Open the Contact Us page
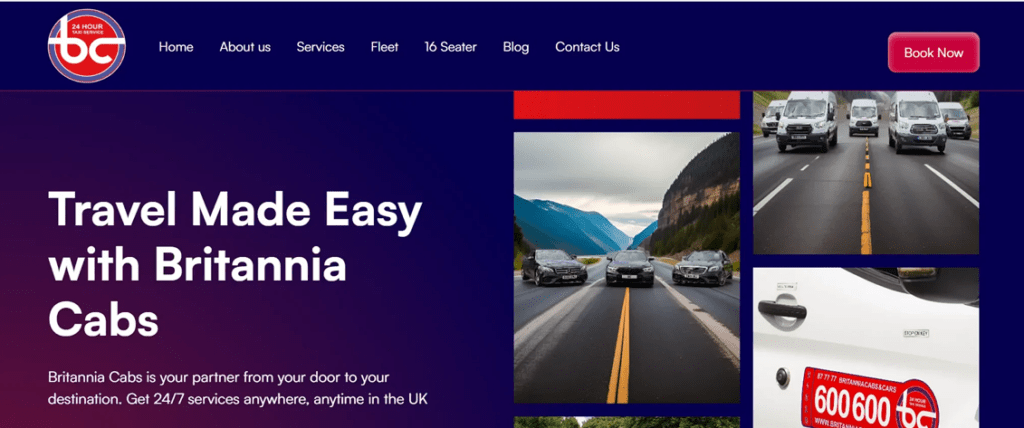 [x=587, y=47]
